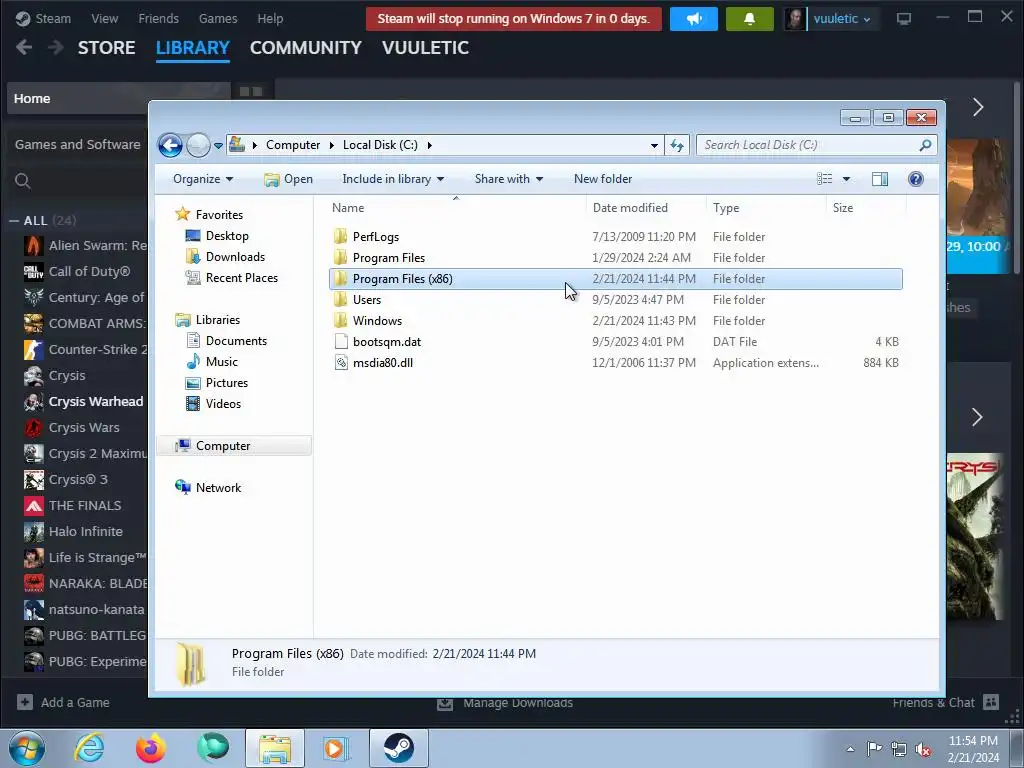The image size is (1024, 768).
Task: Open the Games menu in Steam
Action: tap(218, 18)
